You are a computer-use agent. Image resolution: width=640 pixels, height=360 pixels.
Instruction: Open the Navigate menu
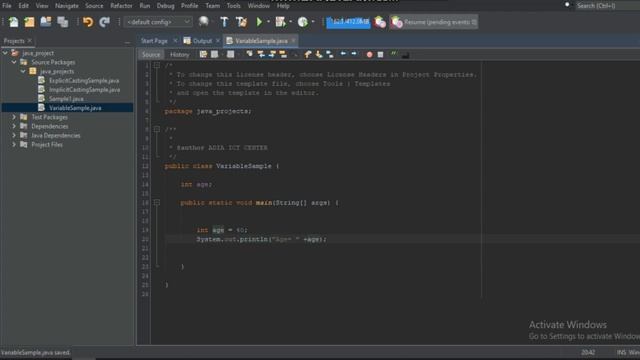coord(67,6)
